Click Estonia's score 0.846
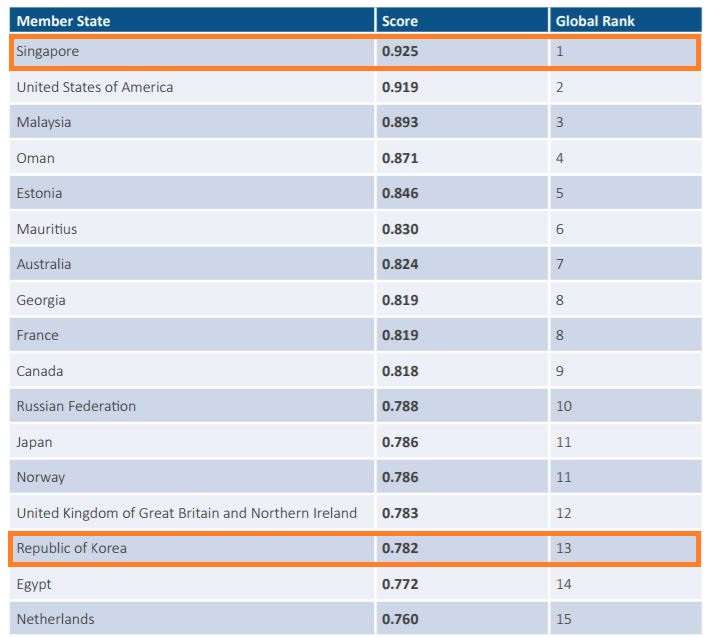This screenshot has height=637, width=709. point(400,193)
